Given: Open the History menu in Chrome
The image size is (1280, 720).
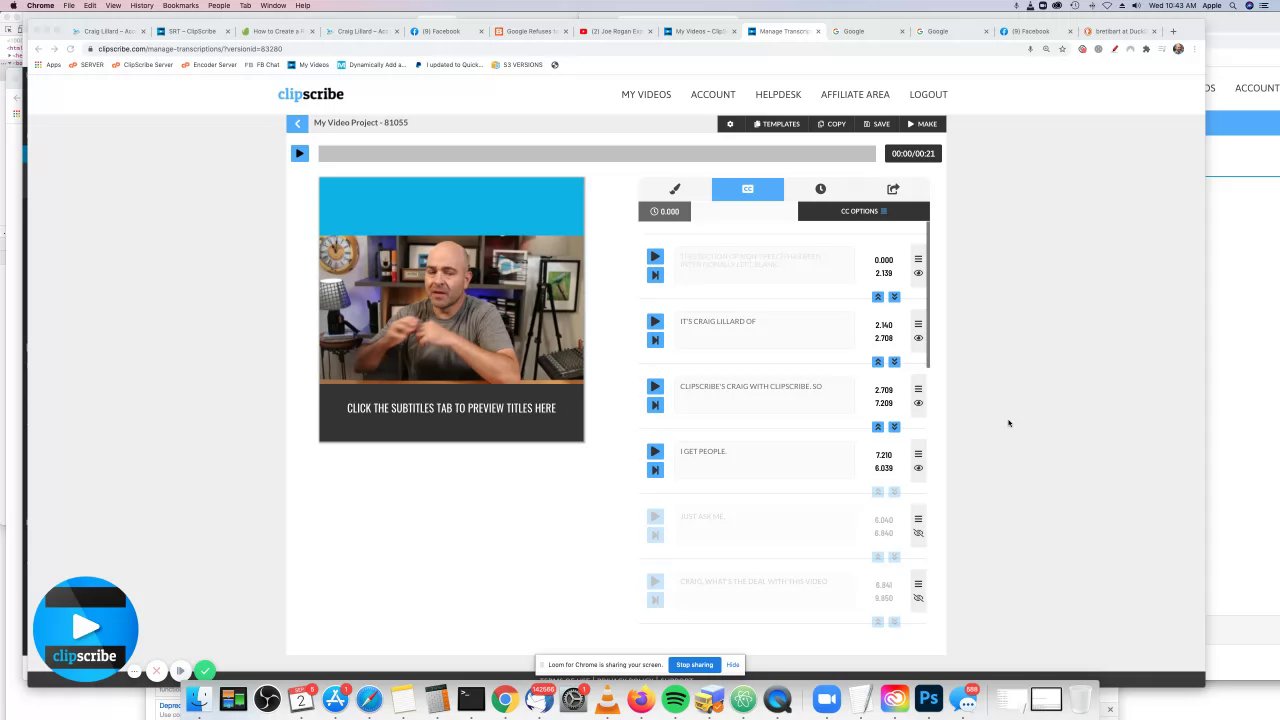Looking at the screenshot, I should (142, 5).
